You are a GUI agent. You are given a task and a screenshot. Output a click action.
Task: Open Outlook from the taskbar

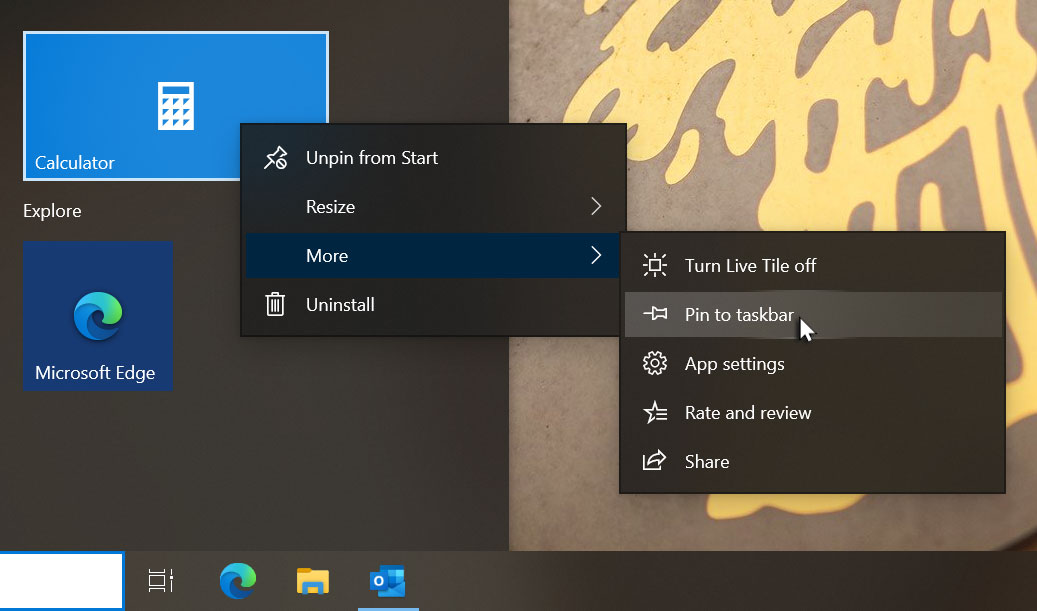click(x=387, y=580)
